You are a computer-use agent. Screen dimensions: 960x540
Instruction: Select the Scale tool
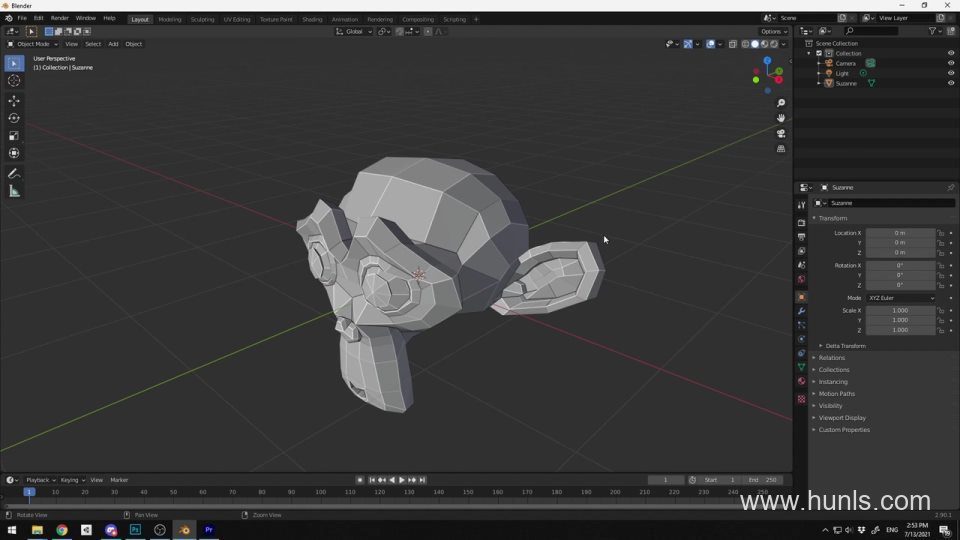(14, 136)
